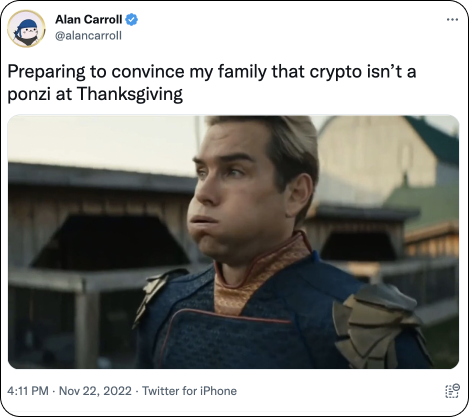Click the blue bandana on the avatar character
Viewport: 469px width, 417px height.
tap(26, 25)
